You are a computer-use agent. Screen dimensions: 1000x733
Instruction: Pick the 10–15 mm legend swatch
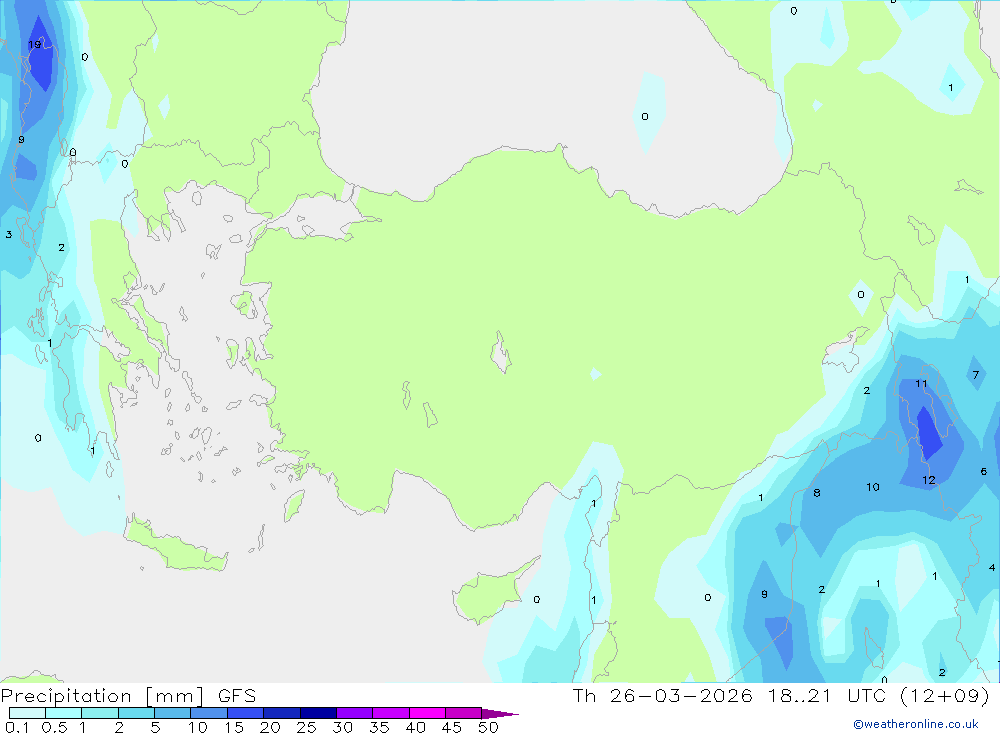(209, 713)
